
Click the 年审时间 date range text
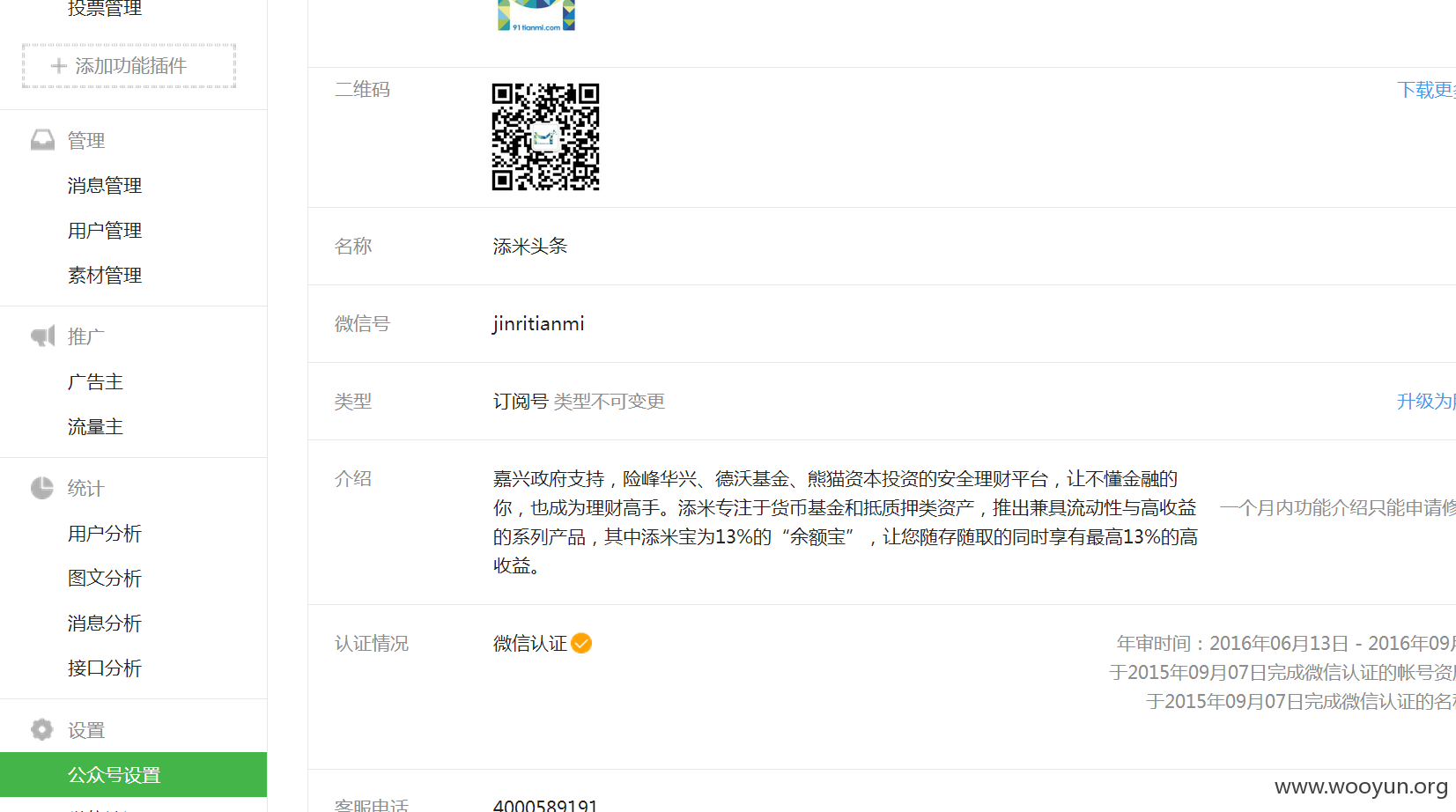[x=1286, y=644]
